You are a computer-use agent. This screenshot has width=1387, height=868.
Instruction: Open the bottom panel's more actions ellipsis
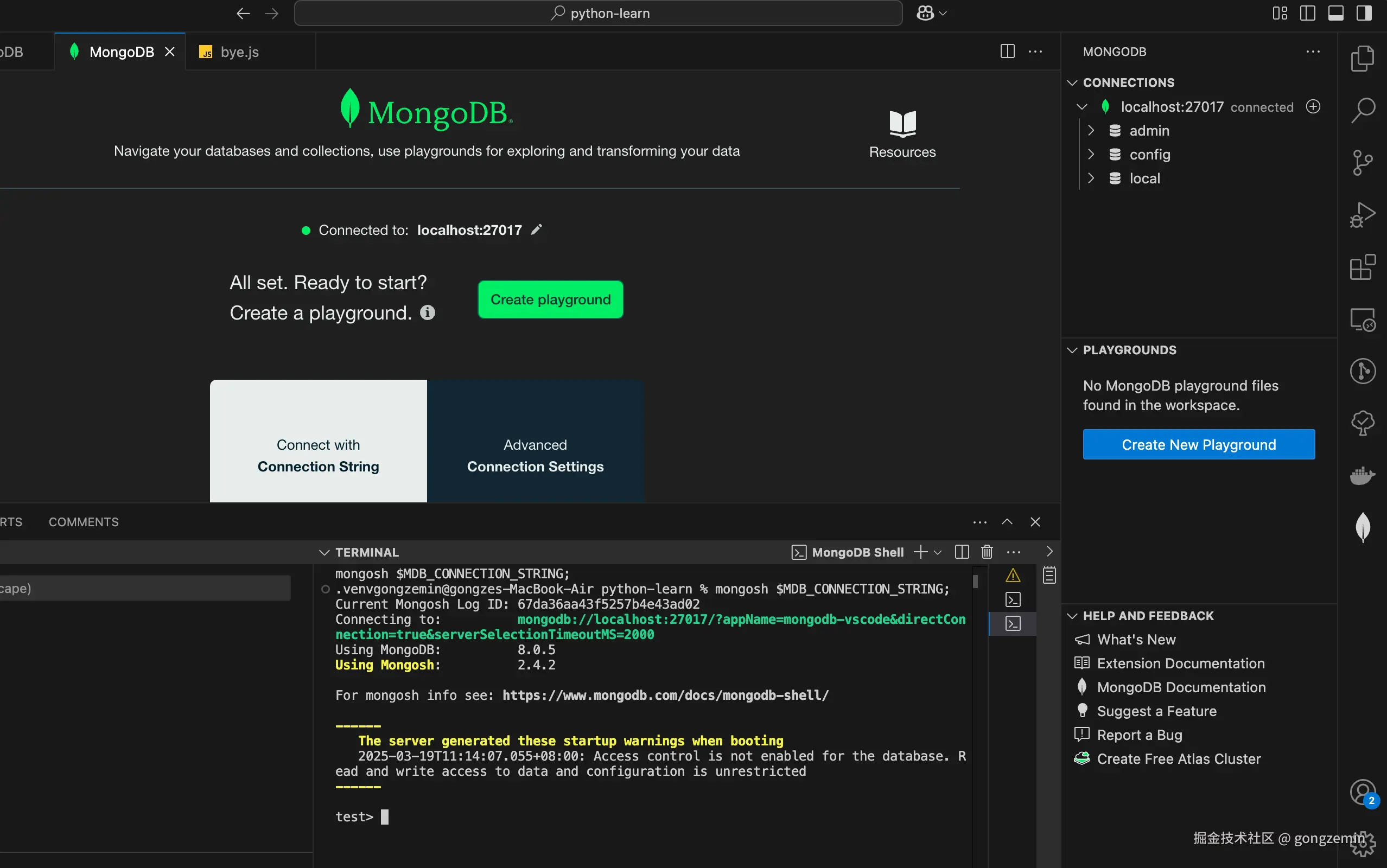(980, 522)
